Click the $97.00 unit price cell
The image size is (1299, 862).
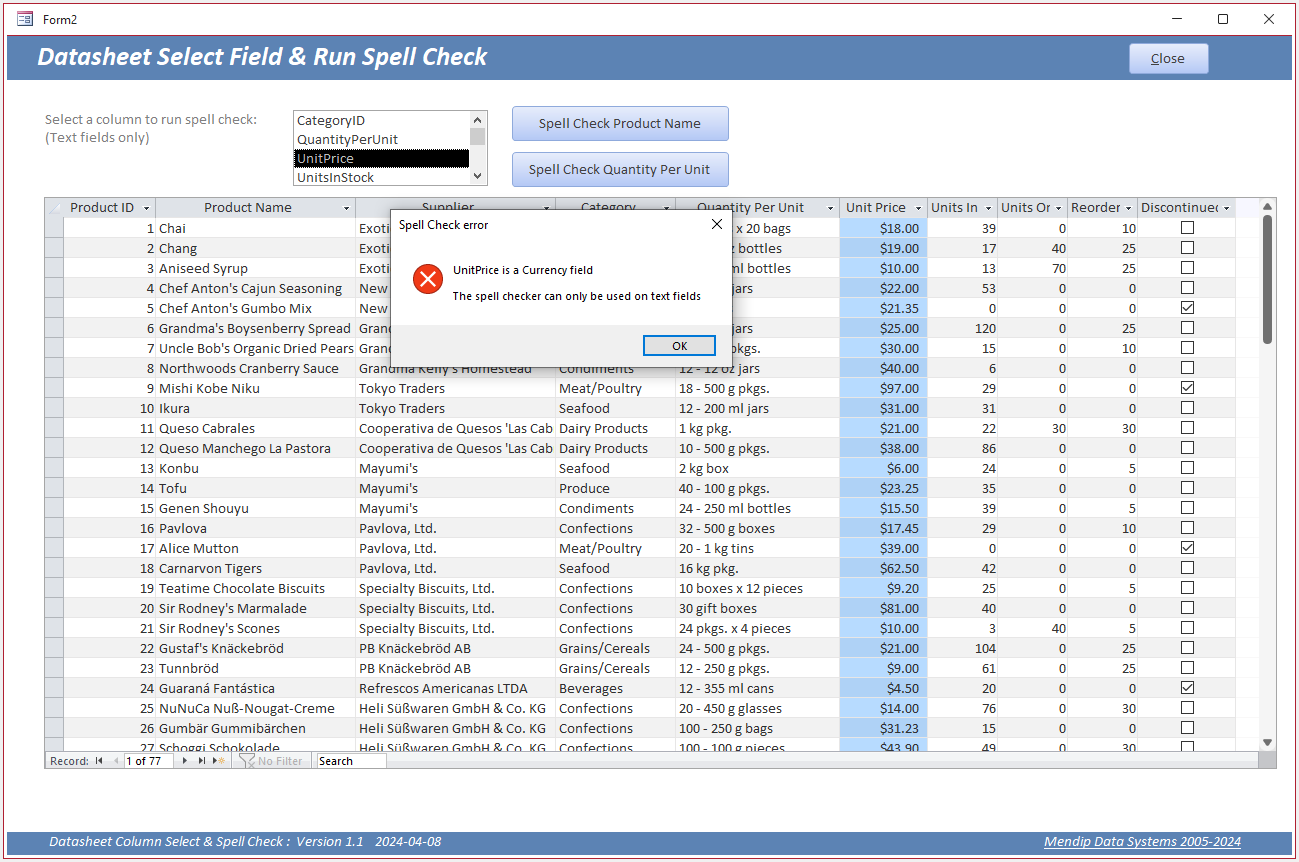tap(883, 388)
